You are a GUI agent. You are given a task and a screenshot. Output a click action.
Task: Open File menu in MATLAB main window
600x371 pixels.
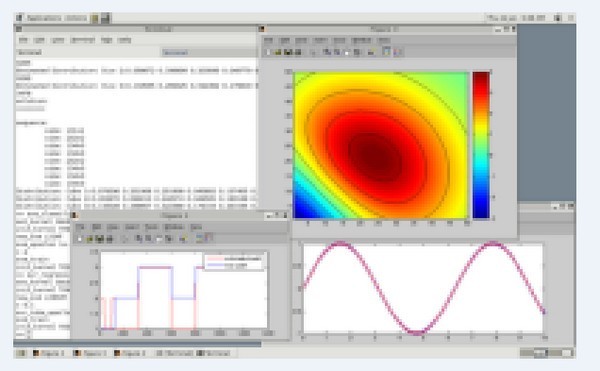coord(23,40)
